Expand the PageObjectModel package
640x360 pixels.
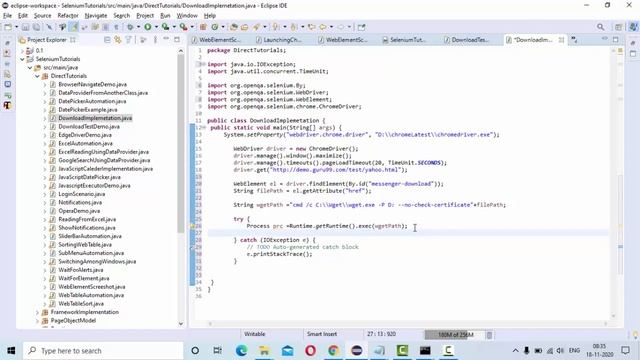tap(38, 321)
